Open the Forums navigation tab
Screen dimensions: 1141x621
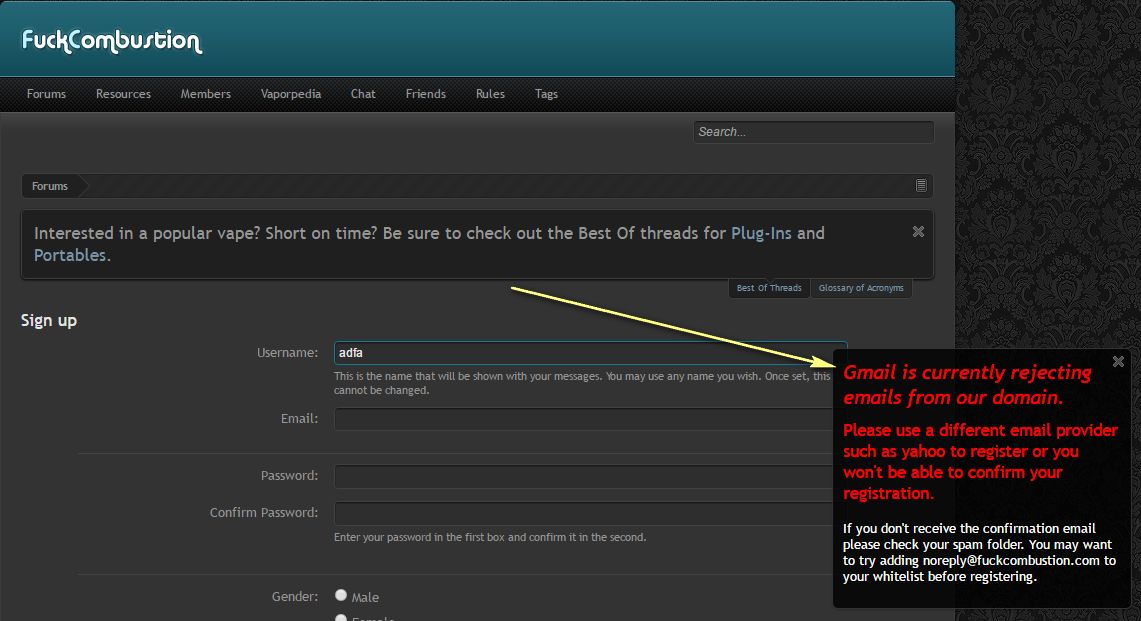point(47,94)
